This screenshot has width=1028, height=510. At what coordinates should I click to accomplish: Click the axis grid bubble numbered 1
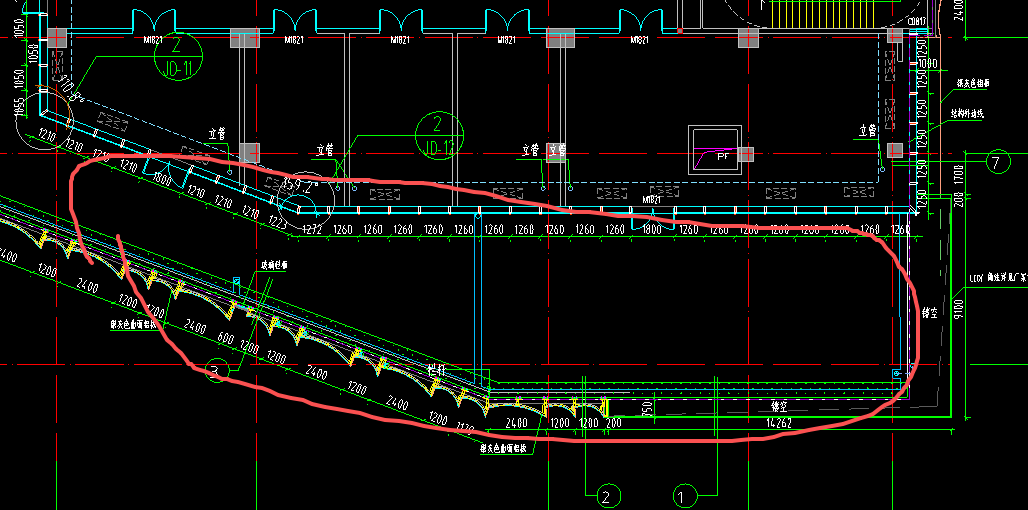tap(684, 496)
